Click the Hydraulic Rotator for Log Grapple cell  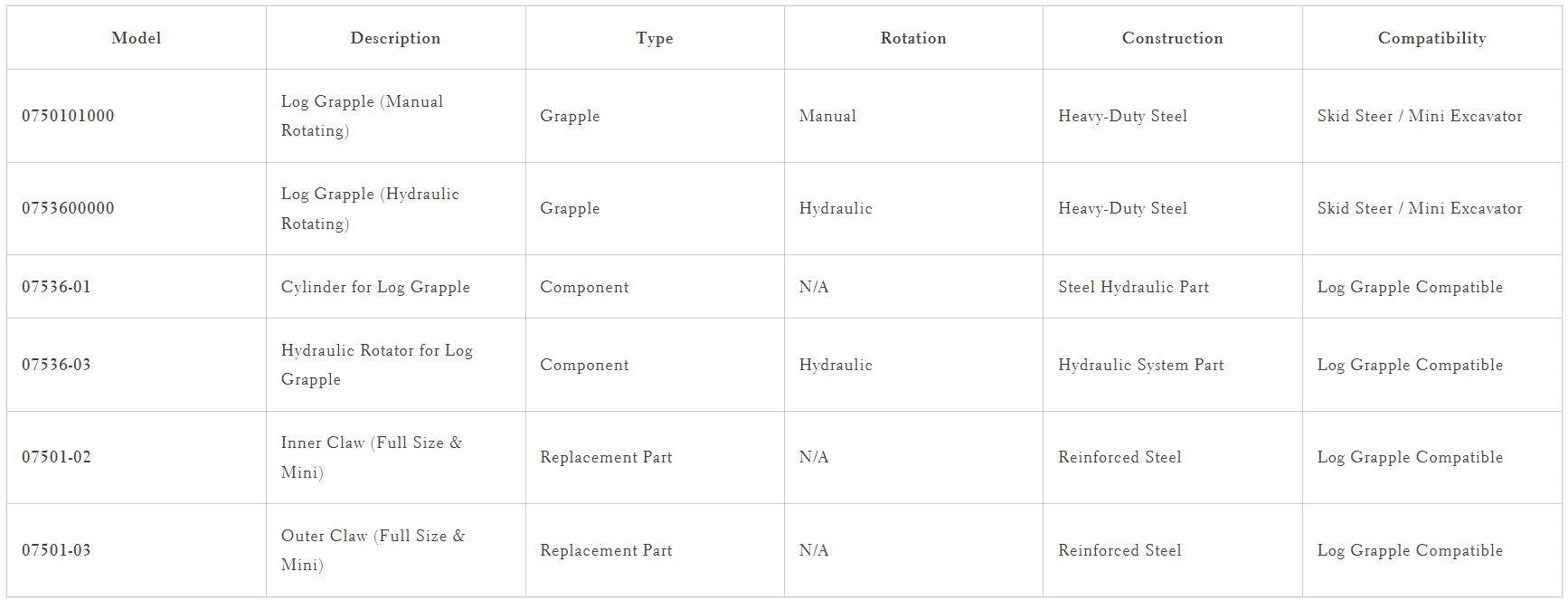point(376,365)
